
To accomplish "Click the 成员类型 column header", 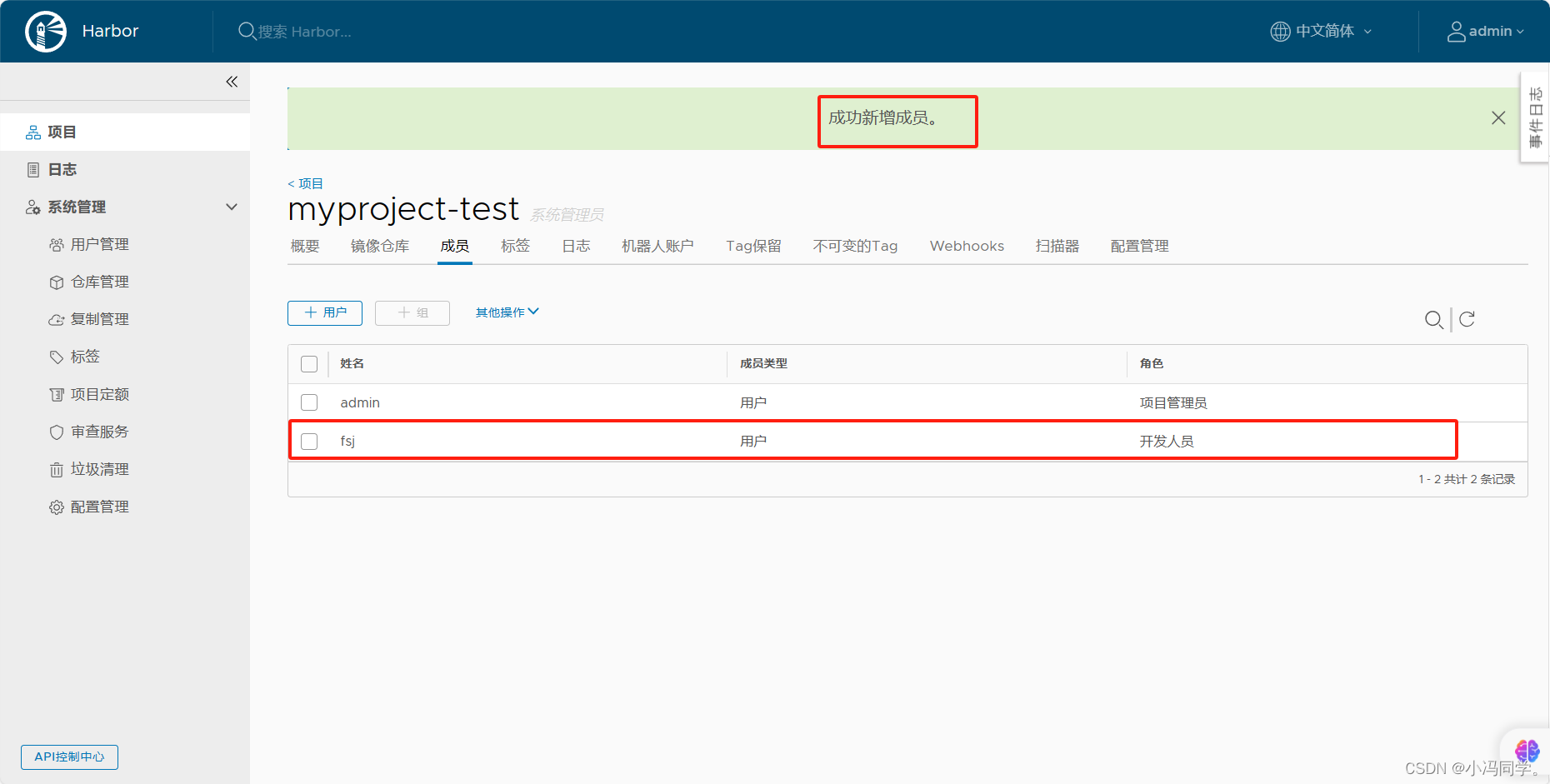I will pos(763,364).
